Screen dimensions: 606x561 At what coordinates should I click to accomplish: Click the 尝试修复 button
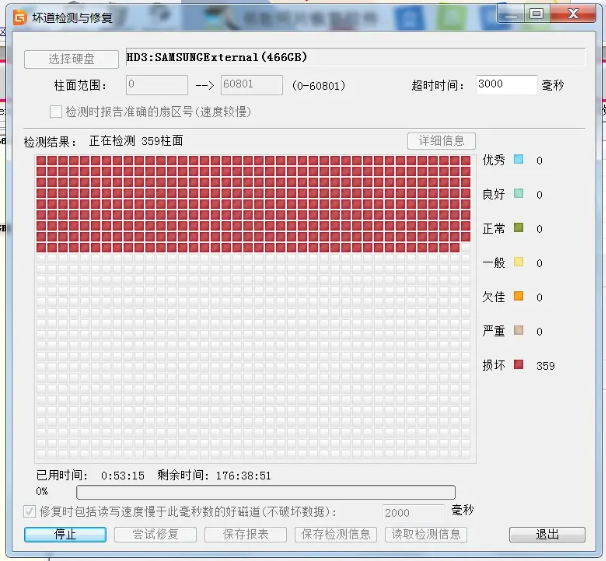(155, 535)
